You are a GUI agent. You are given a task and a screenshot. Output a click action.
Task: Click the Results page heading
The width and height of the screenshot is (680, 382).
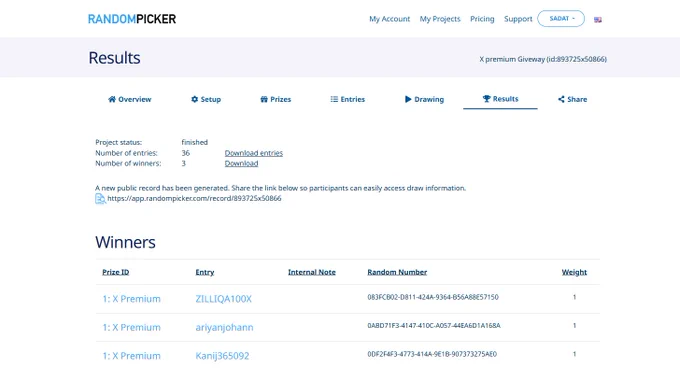pos(114,58)
